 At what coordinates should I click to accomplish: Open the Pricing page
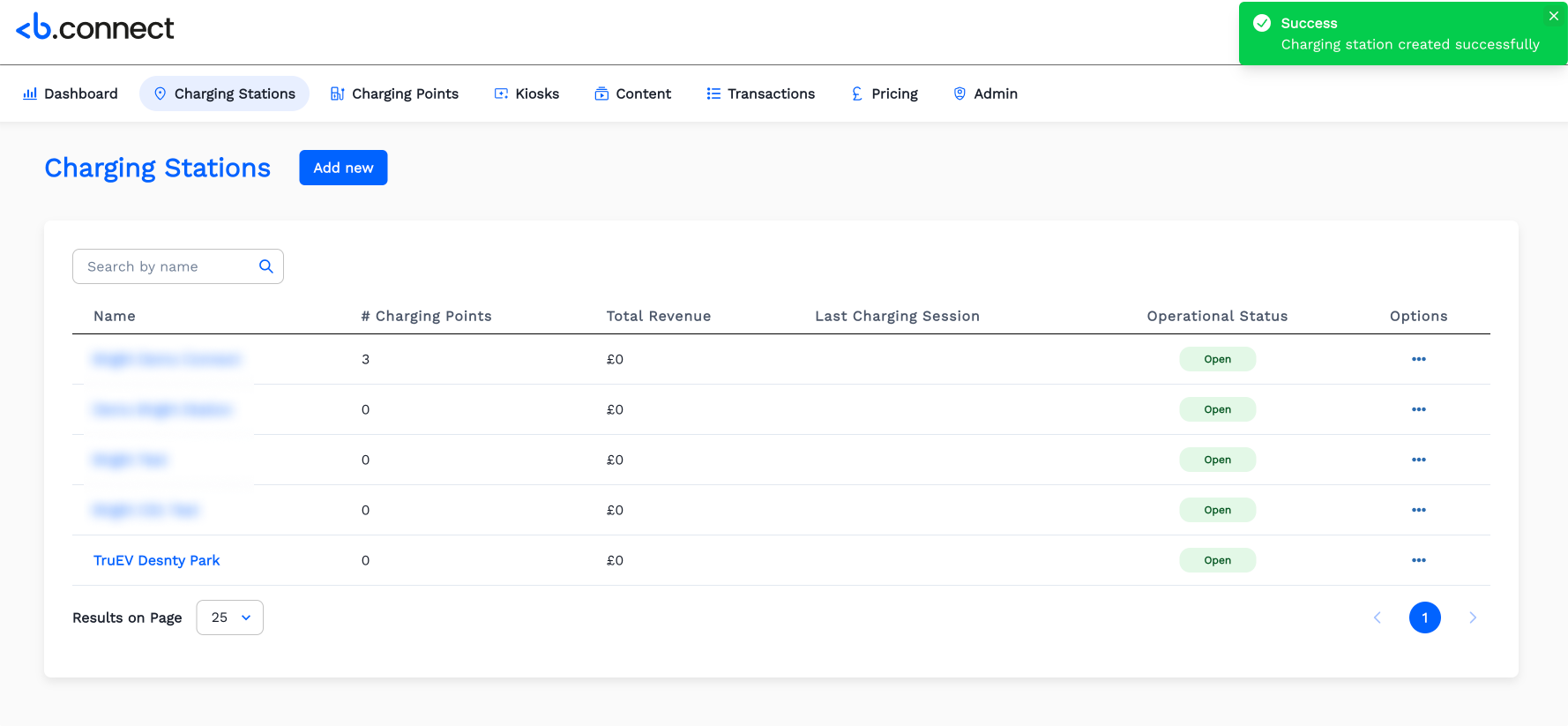[x=884, y=94]
